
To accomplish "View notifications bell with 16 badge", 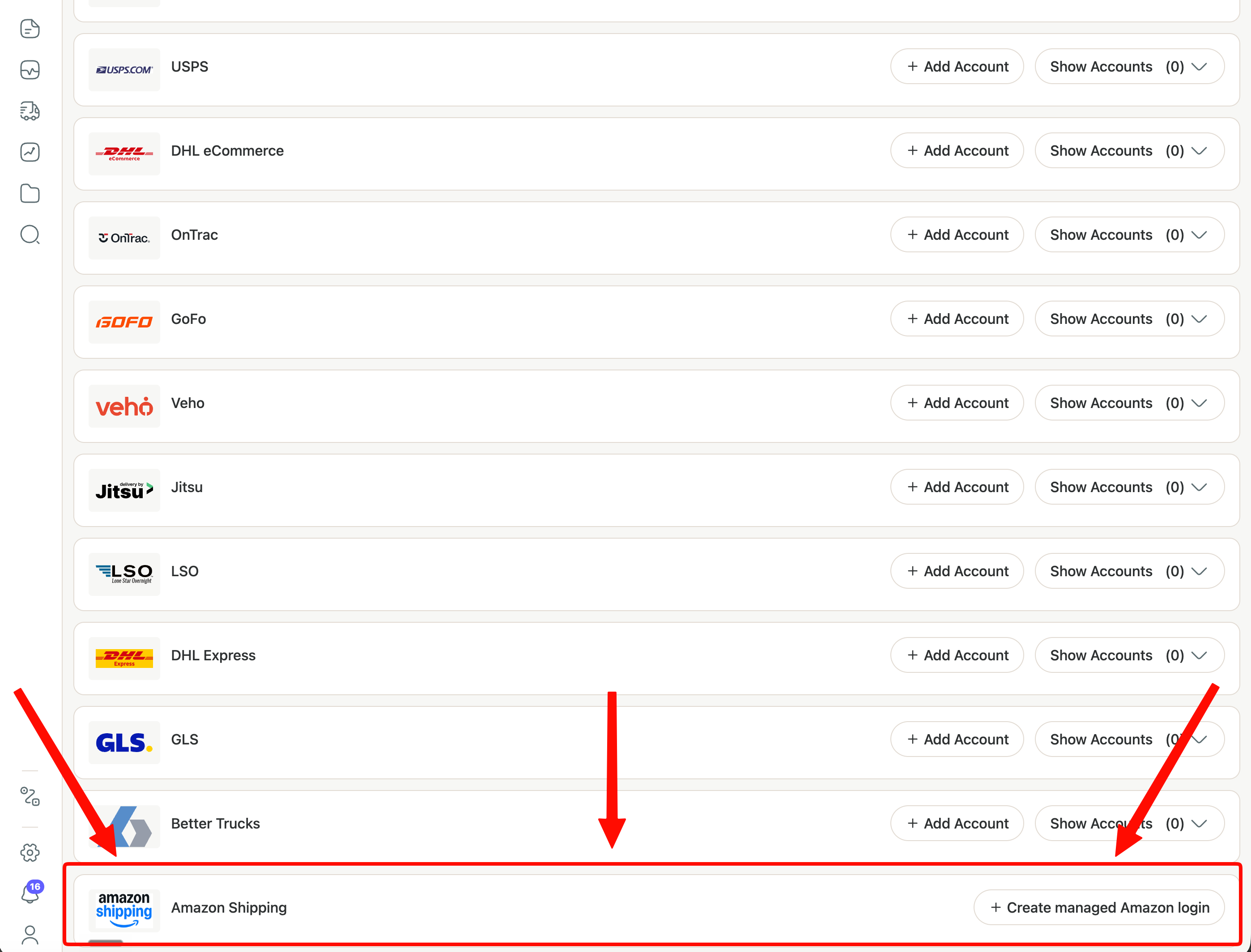I will pyautogui.click(x=31, y=892).
